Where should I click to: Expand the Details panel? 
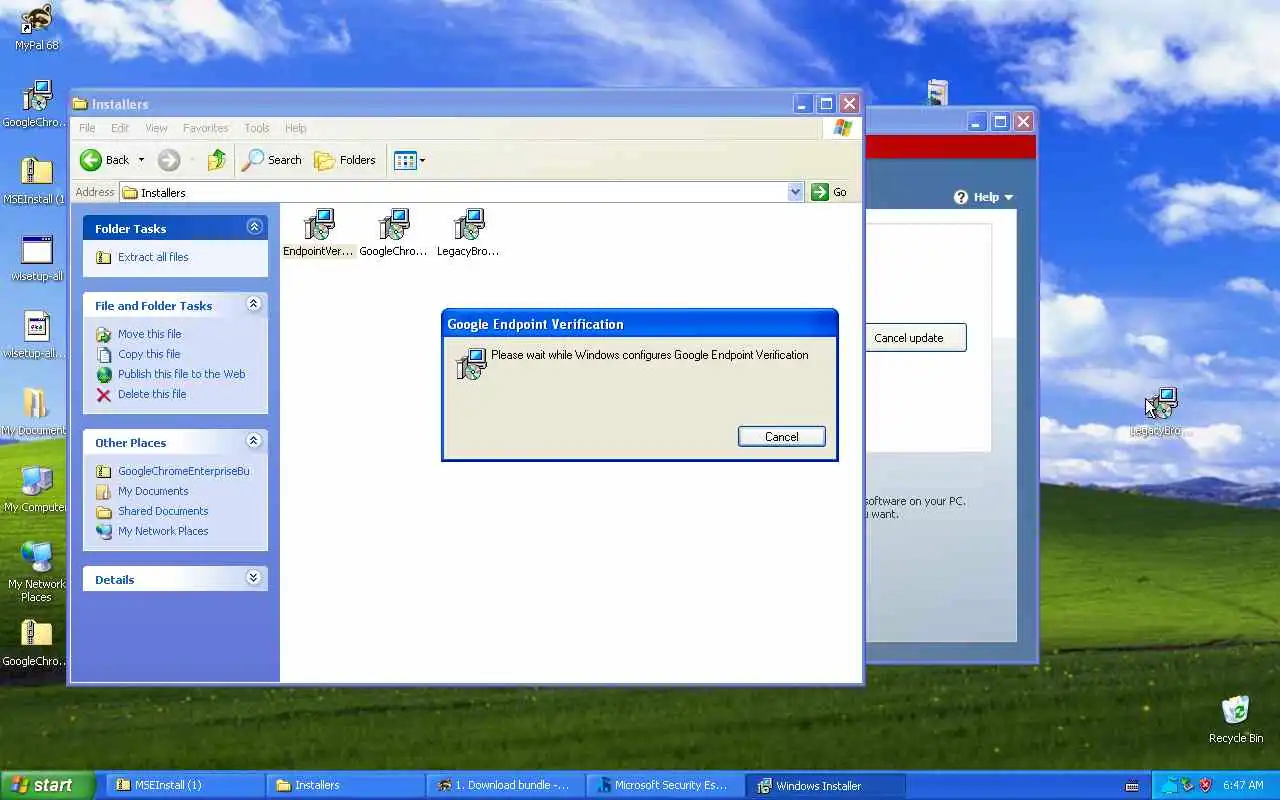[x=254, y=578]
